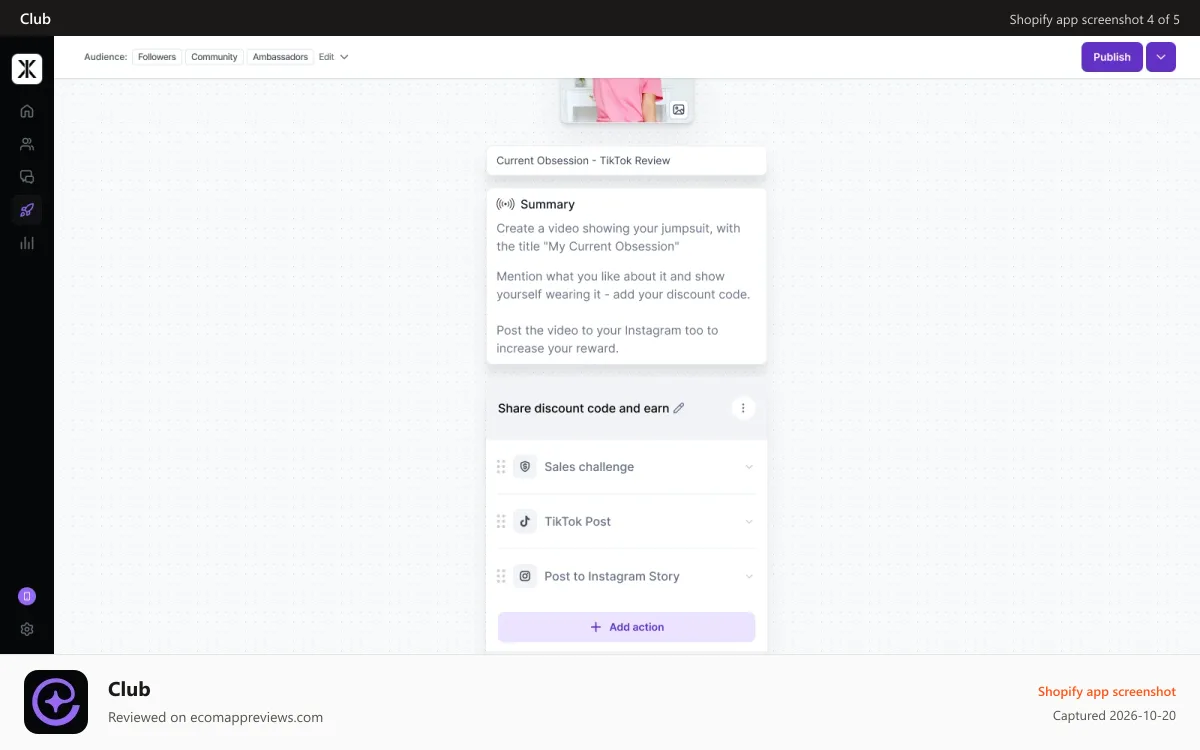Viewport: 1200px width, 750px height.
Task: Click the Share discount code and earn heading
Action: 584,408
